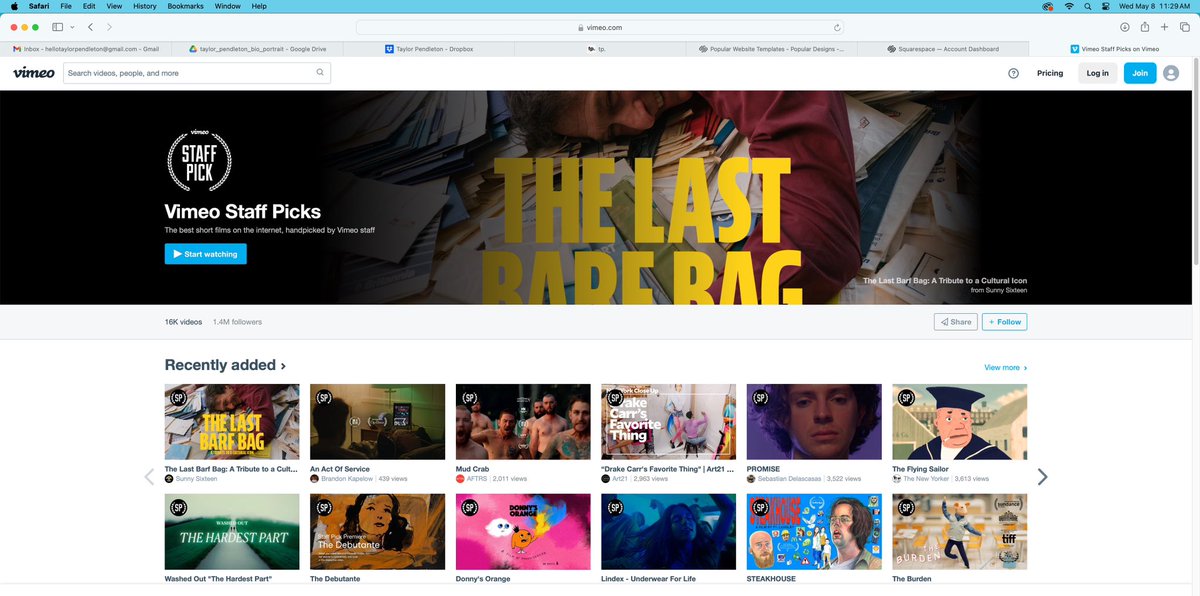Click the Safari address bar showing vimeo.com
1200x596 pixels.
pyautogui.click(x=600, y=28)
